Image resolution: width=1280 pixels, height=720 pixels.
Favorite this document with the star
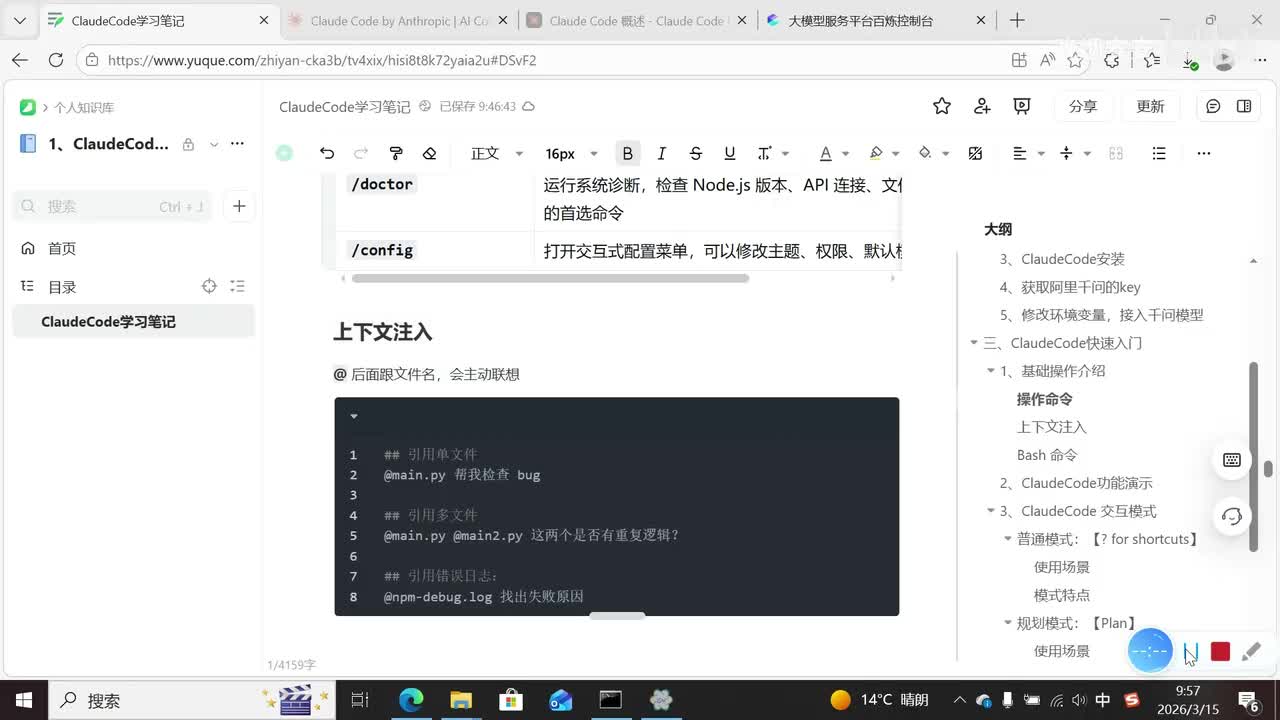(941, 106)
